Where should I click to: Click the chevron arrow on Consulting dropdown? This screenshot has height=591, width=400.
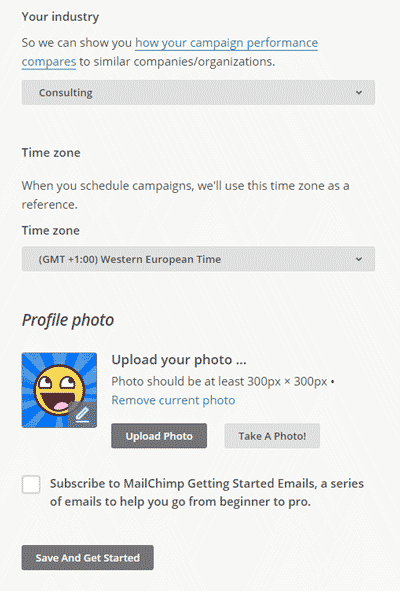pyautogui.click(x=359, y=92)
